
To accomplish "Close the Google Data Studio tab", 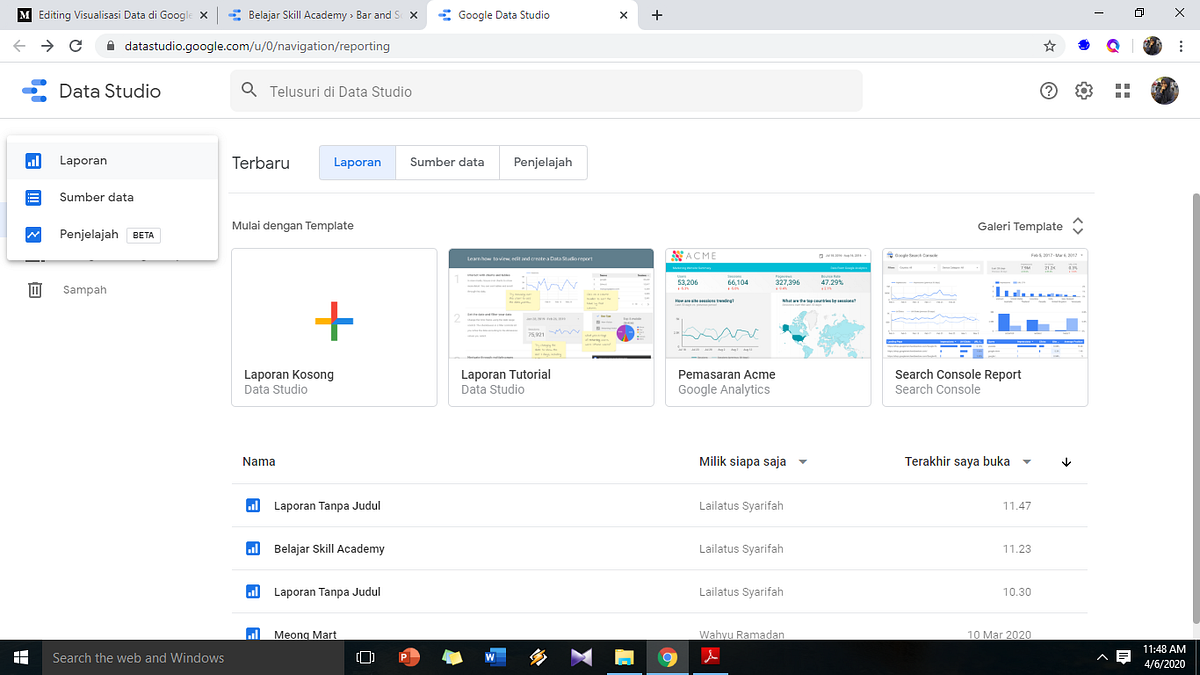I will point(623,15).
